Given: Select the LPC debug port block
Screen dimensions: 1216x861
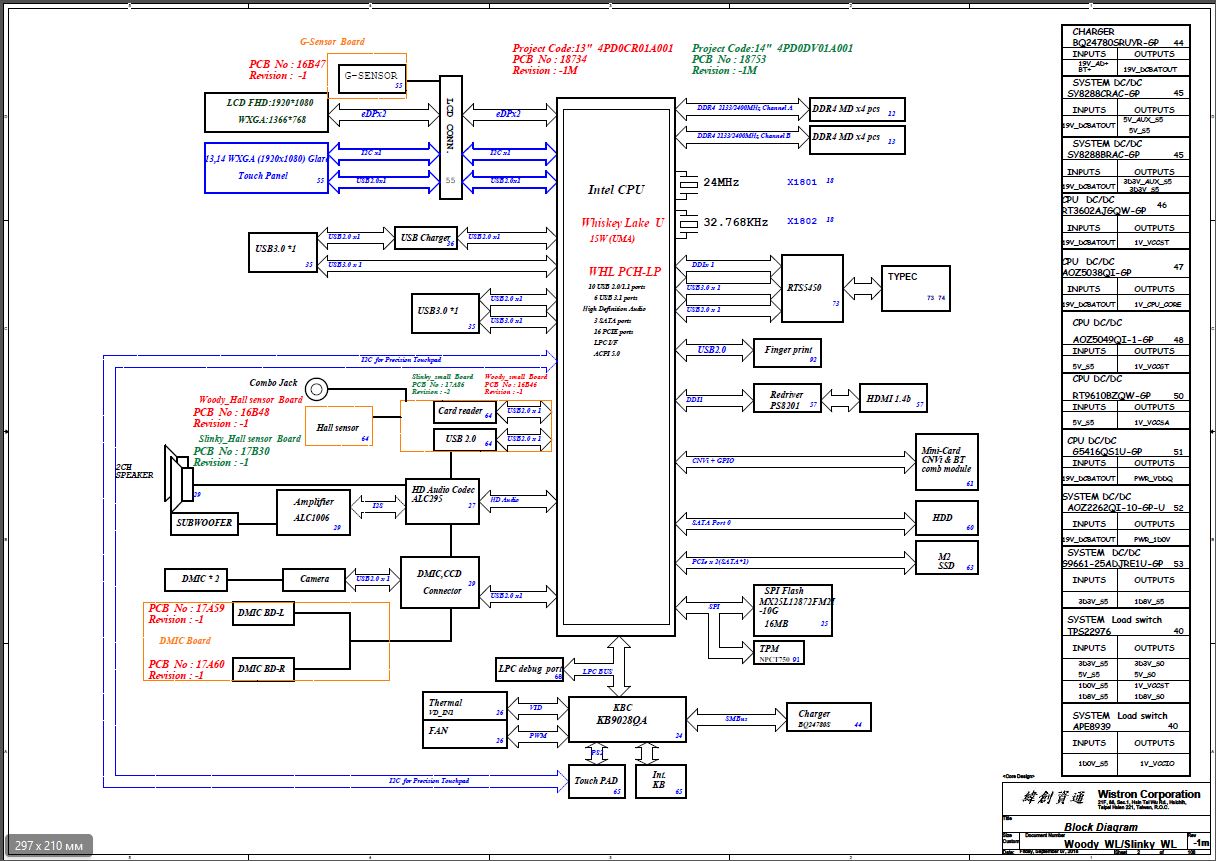Looking at the screenshot, I should pyautogui.click(x=530, y=669).
